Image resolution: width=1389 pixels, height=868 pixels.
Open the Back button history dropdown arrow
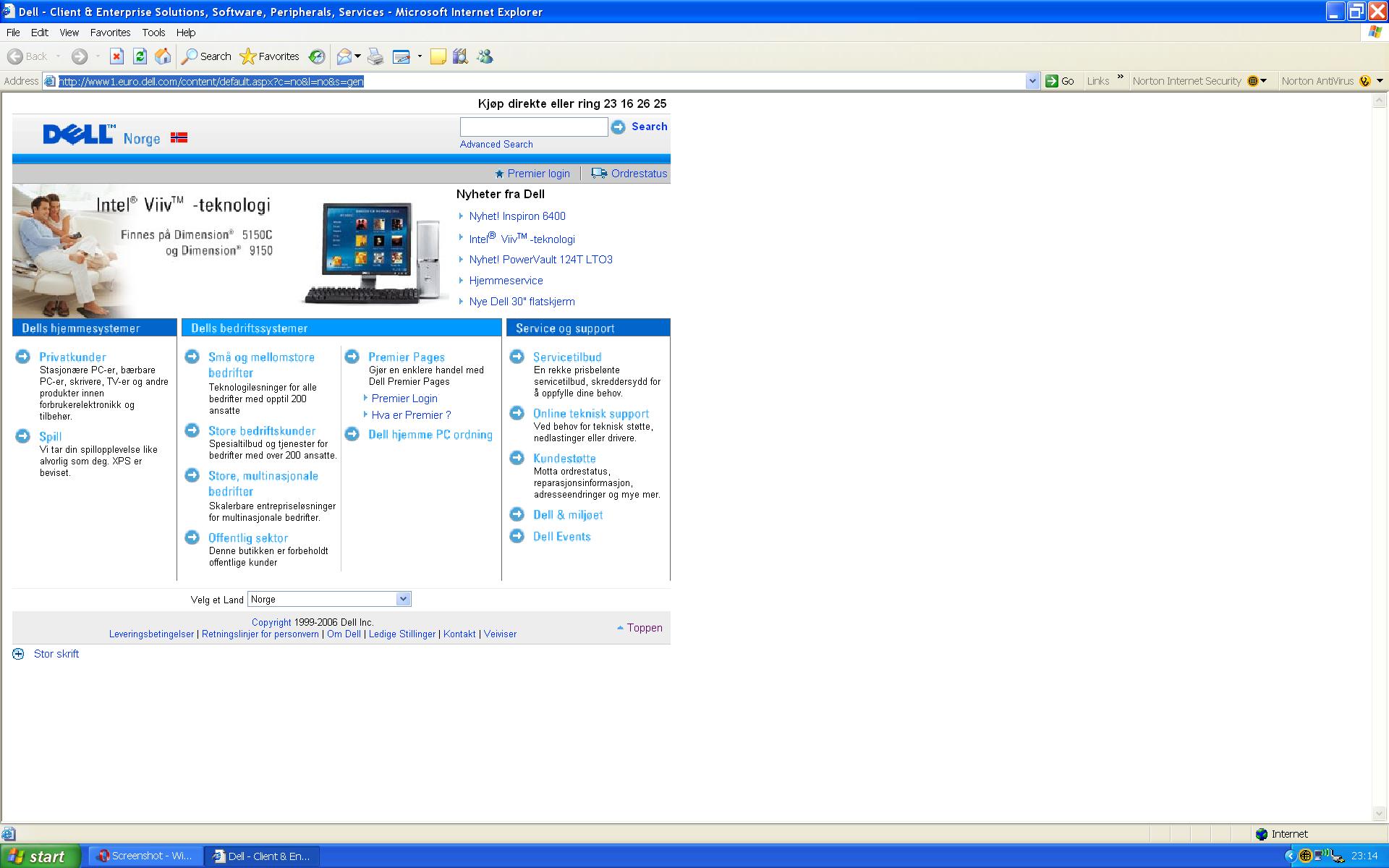pos(58,56)
